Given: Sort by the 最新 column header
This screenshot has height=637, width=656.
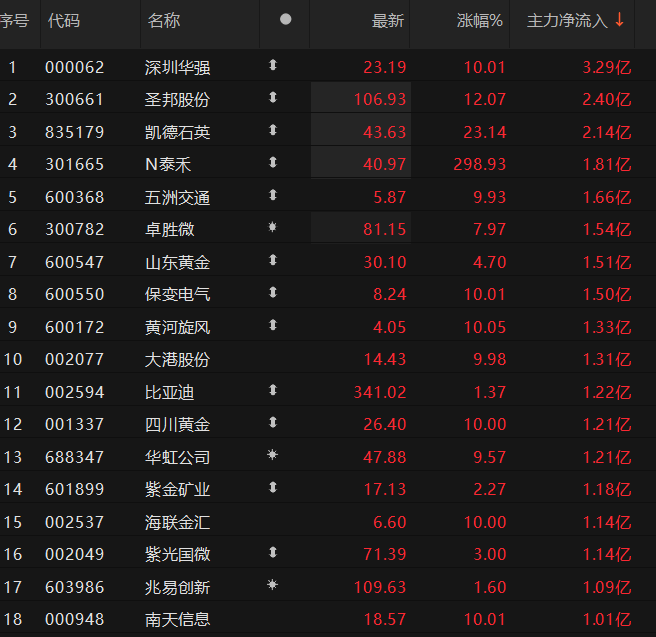Looking at the screenshot, I should (388, 20).
